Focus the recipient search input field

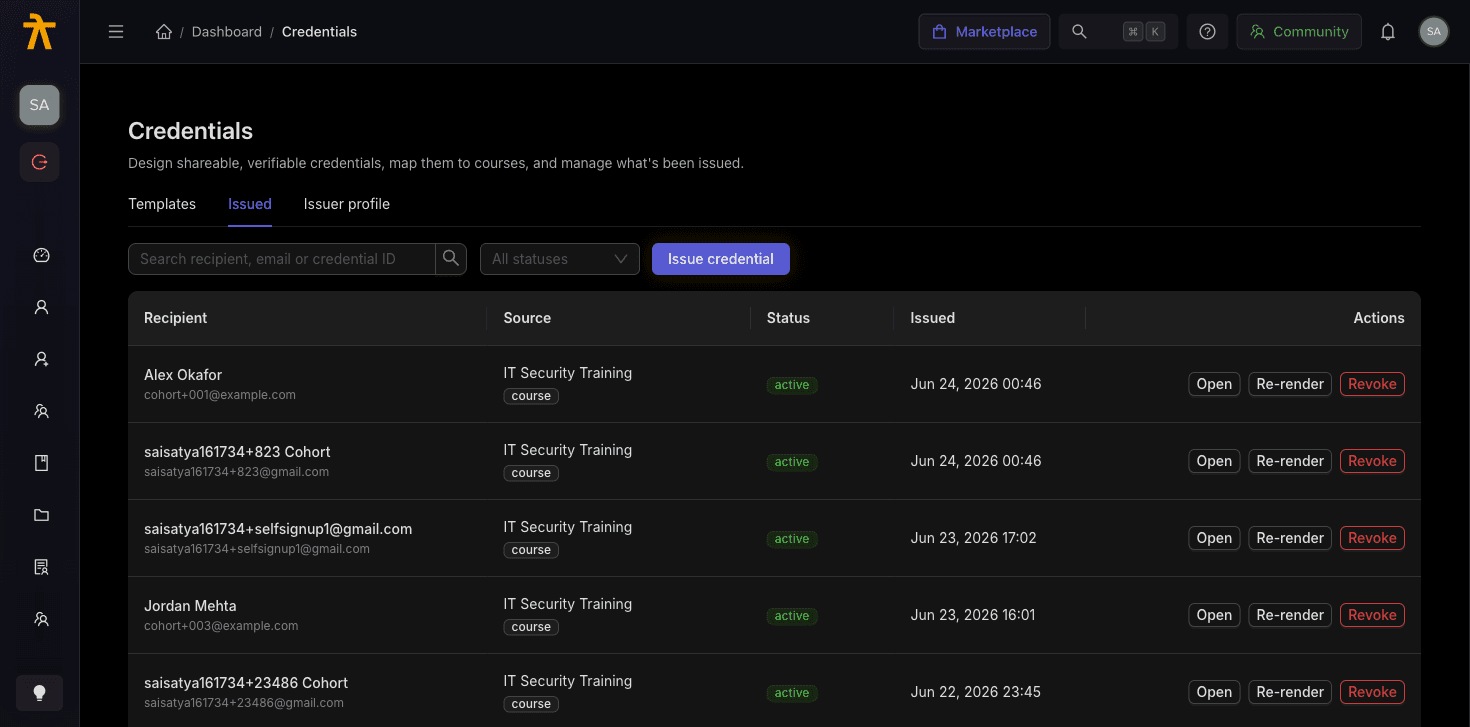282,259
